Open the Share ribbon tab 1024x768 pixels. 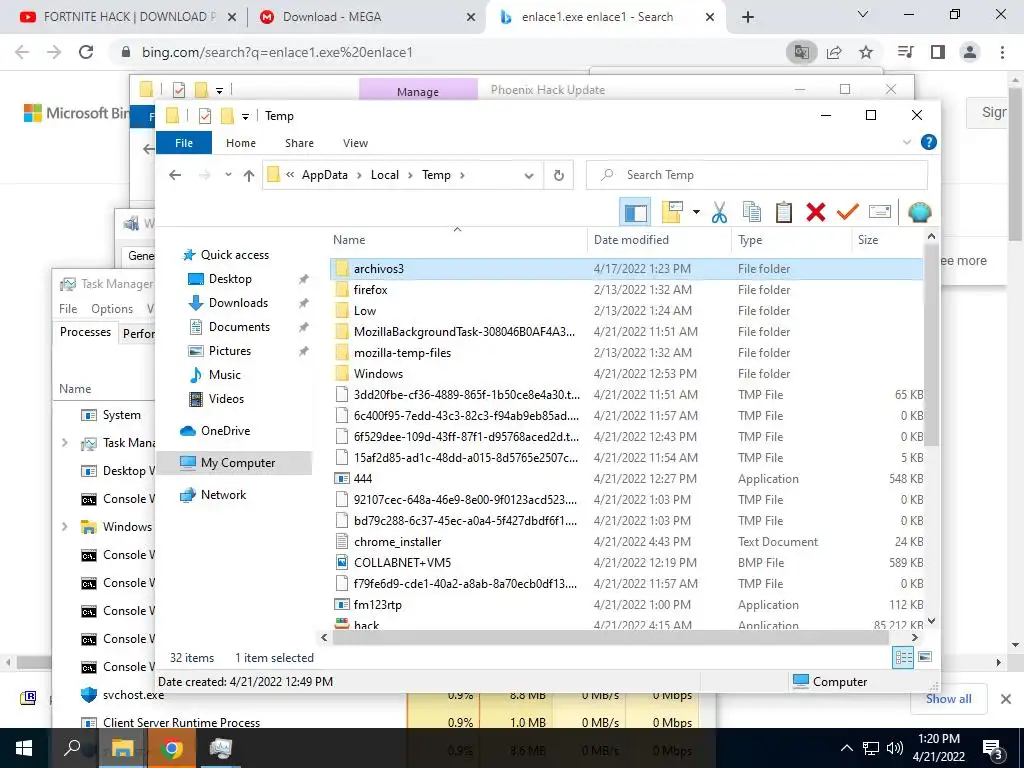point(299,143)
